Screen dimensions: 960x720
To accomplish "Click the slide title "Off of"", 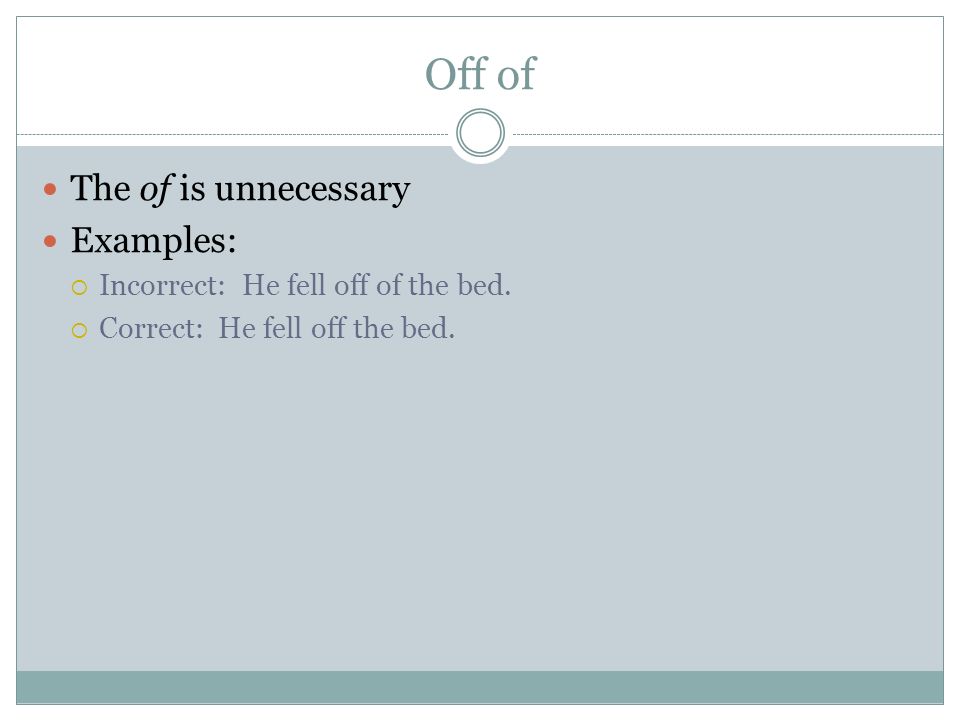I will (x=481, y=74).
